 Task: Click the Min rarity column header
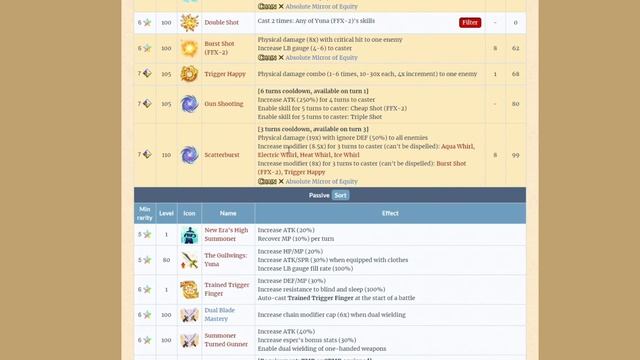[144, 213]
